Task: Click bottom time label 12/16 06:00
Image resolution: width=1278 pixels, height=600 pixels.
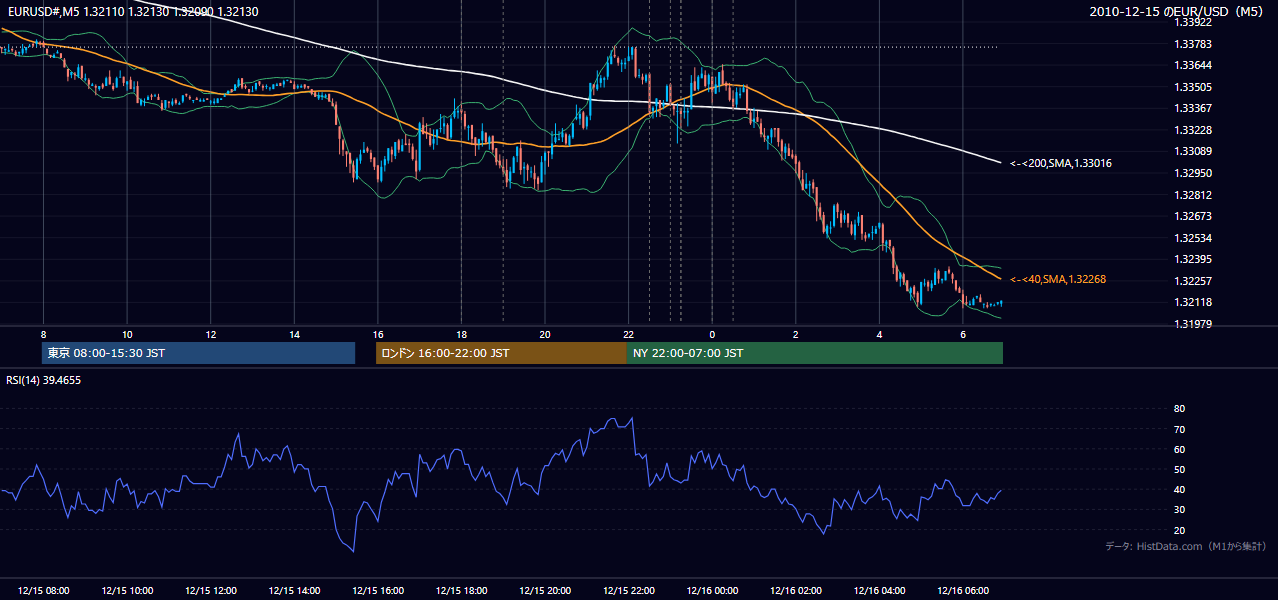Action: [963, 591]
